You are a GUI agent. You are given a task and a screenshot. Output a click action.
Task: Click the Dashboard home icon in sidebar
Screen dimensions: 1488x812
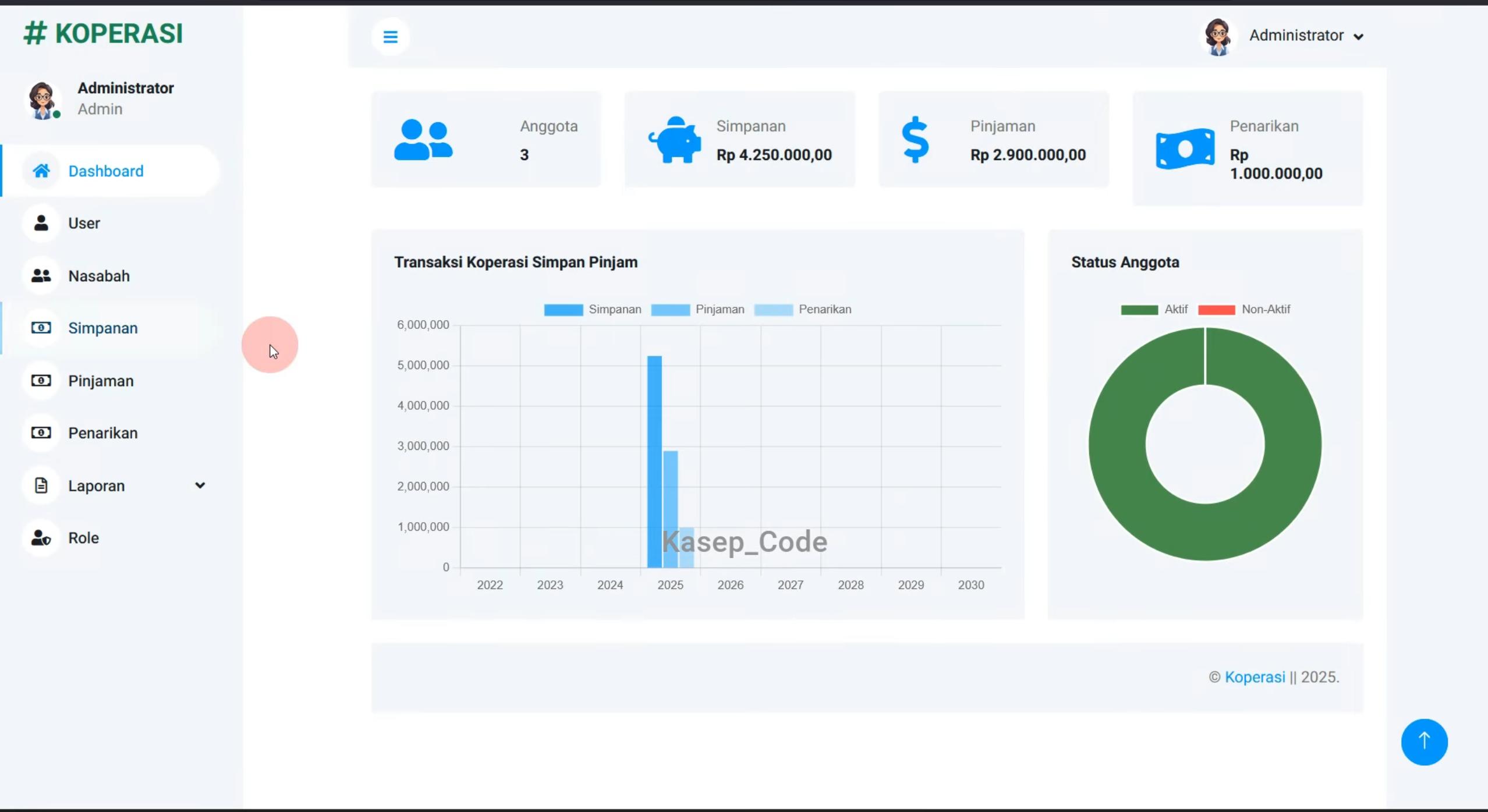[41, 171]
